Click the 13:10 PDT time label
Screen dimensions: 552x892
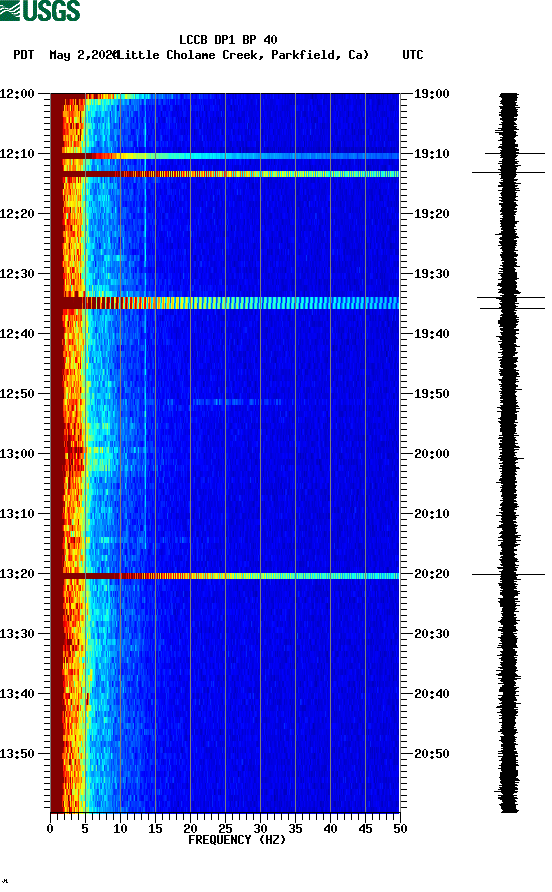click(x=17, y=514)
